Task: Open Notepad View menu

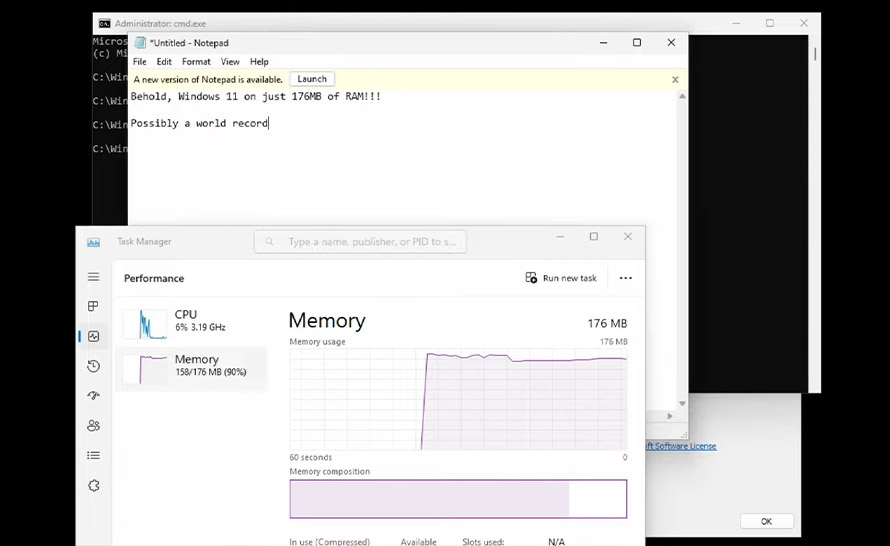Action: coord(230,61)
